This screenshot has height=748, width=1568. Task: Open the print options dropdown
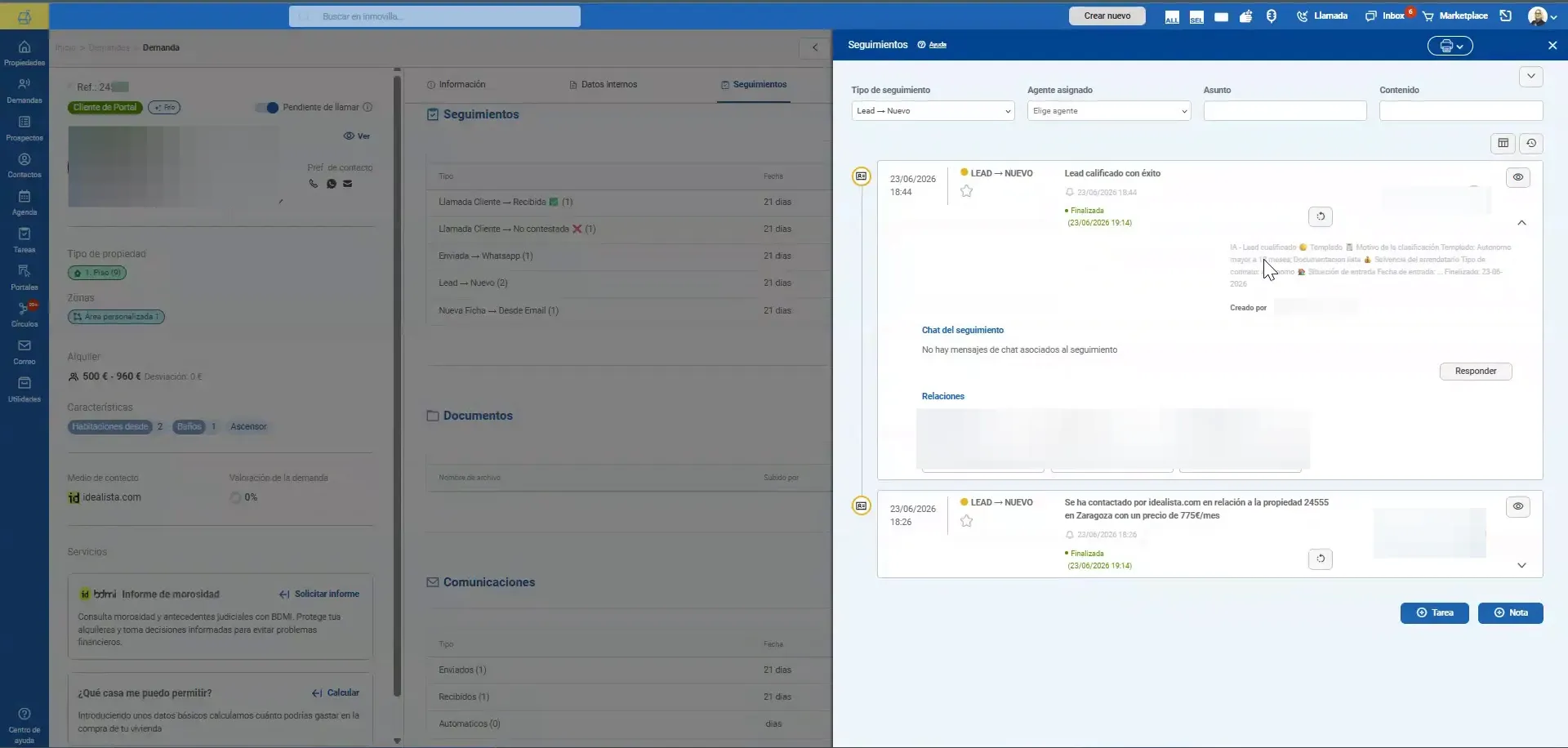1450,46
